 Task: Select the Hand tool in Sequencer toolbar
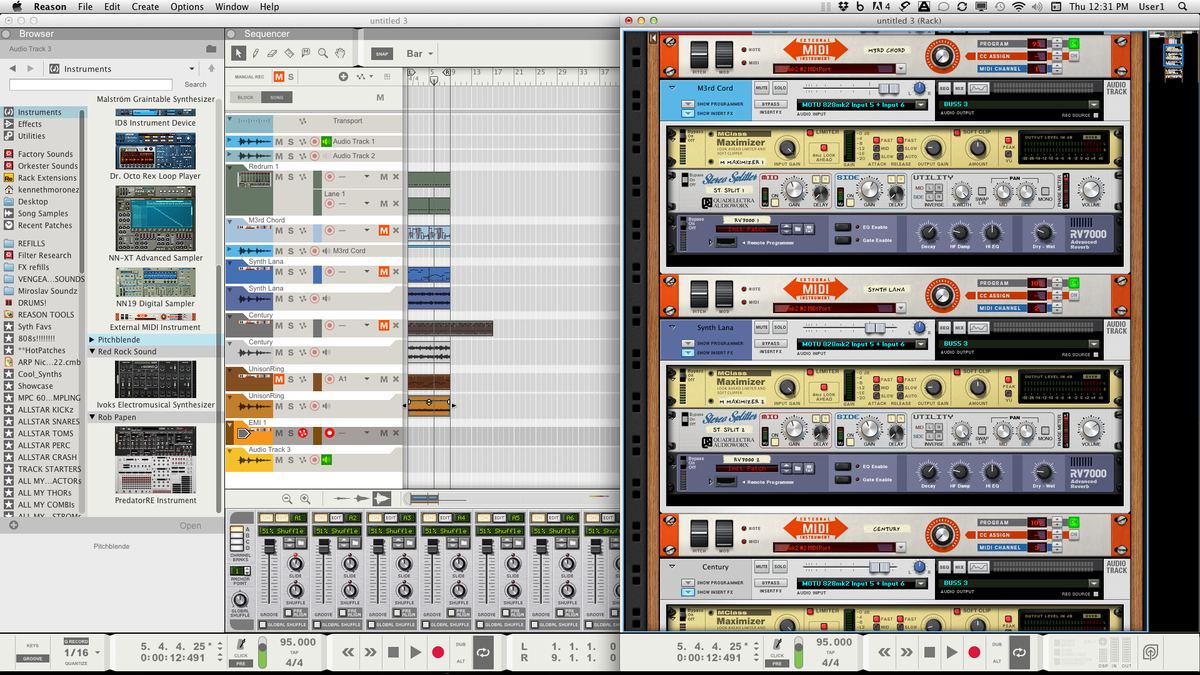[x=340, y=53]
